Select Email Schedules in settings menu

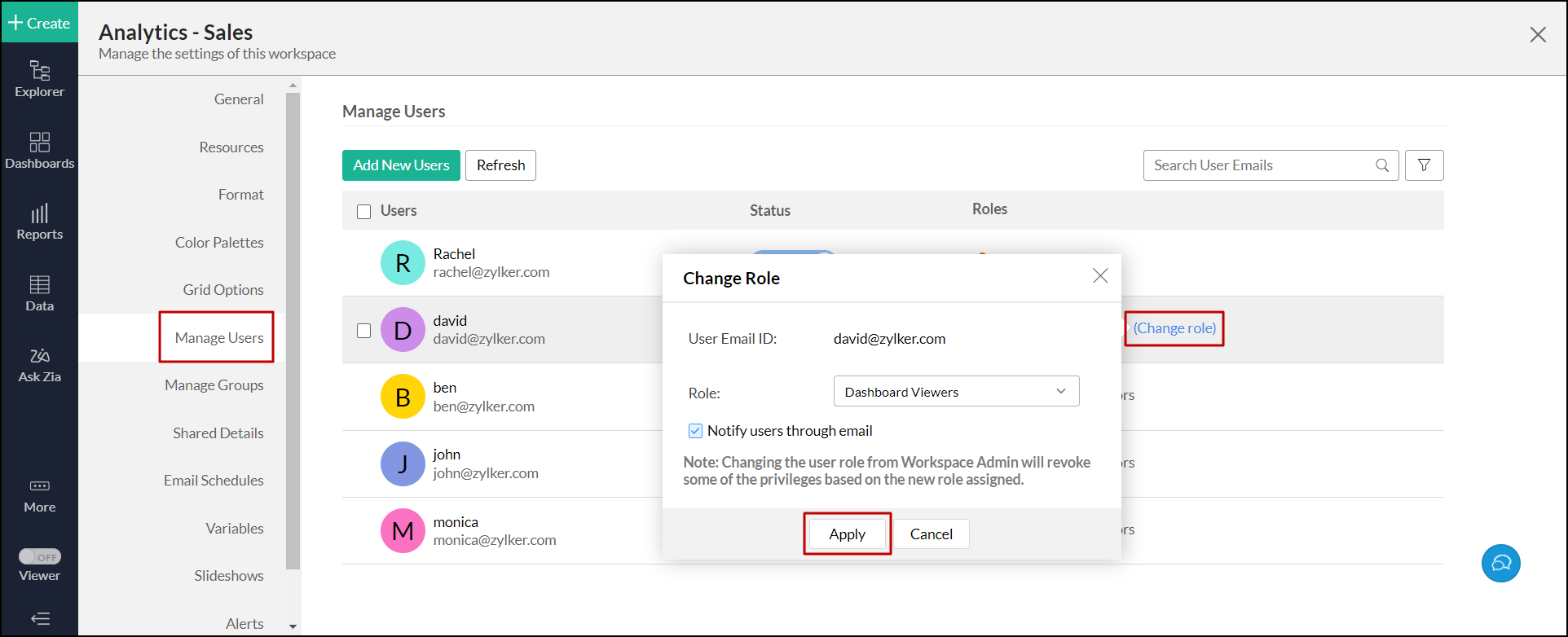point(214,481)
